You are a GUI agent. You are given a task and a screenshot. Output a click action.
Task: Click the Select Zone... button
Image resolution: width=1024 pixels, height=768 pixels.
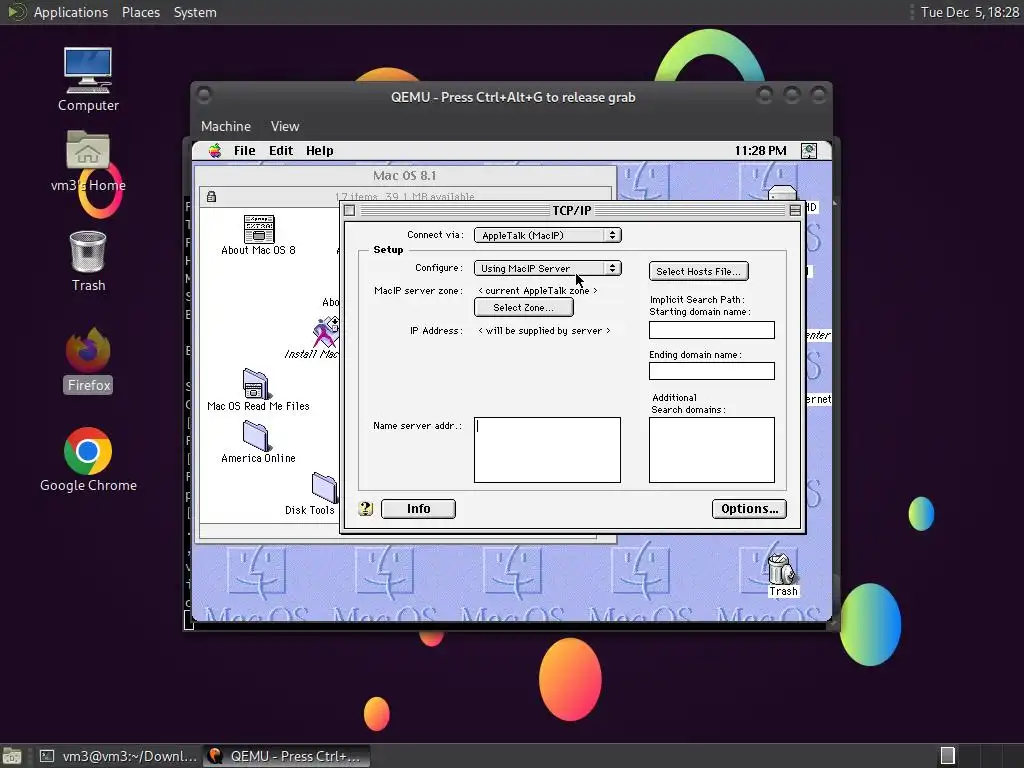(524, 308)
